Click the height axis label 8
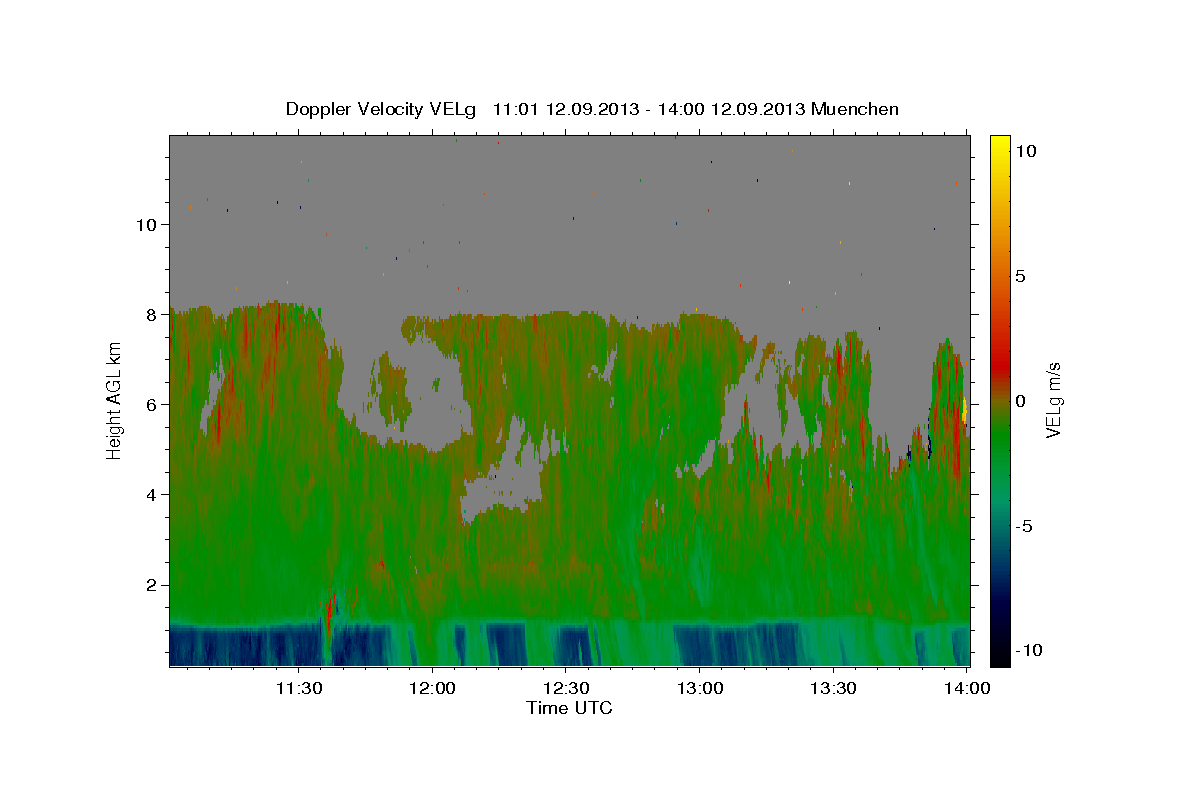Viewport: 1200px width, 800px height. pyautogui.click(x=149, y=315)
